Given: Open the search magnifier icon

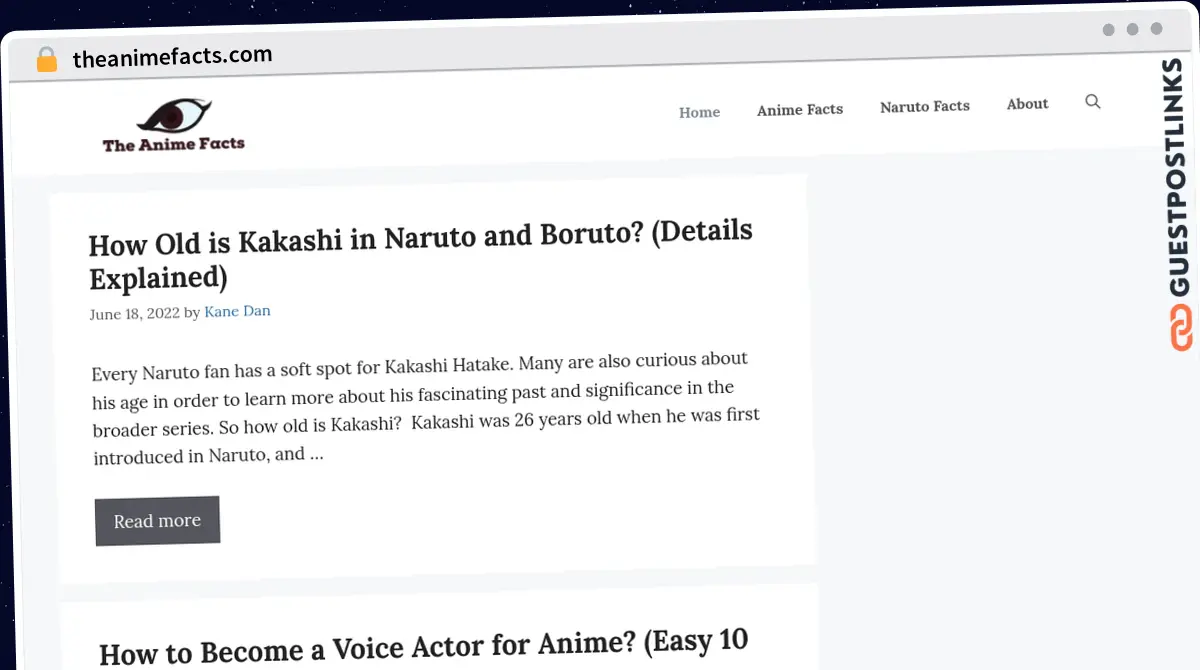Looking at the screenshot, I should tap(1093, 102).
